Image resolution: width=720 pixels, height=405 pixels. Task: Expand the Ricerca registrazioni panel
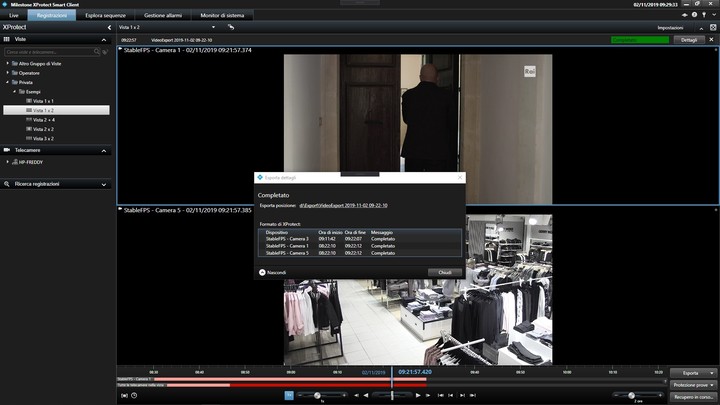pyautogui.click(x=104, y=184)
